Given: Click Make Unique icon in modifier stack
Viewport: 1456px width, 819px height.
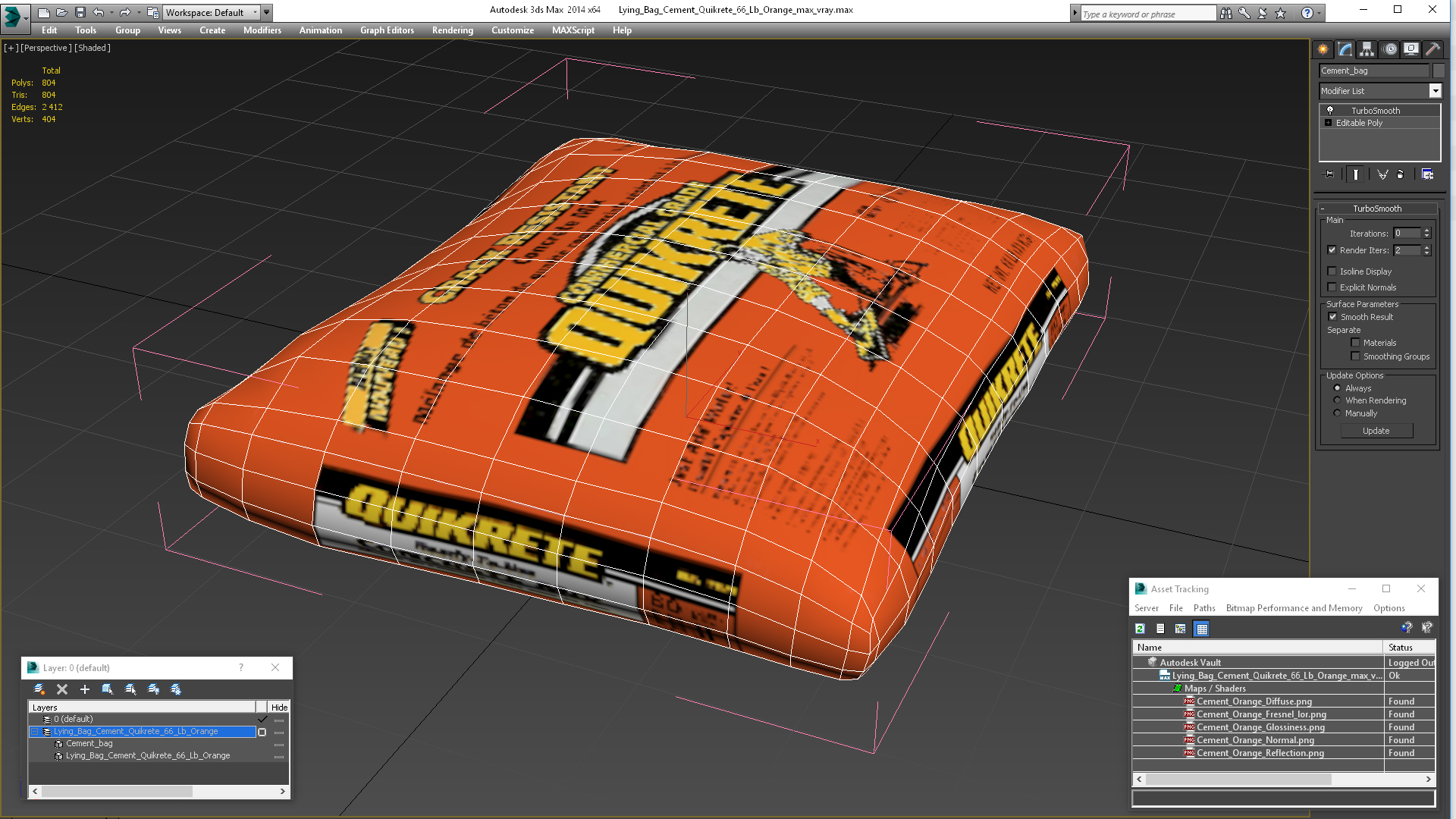Looking at the screenshot, I should tap(1382, 174).
